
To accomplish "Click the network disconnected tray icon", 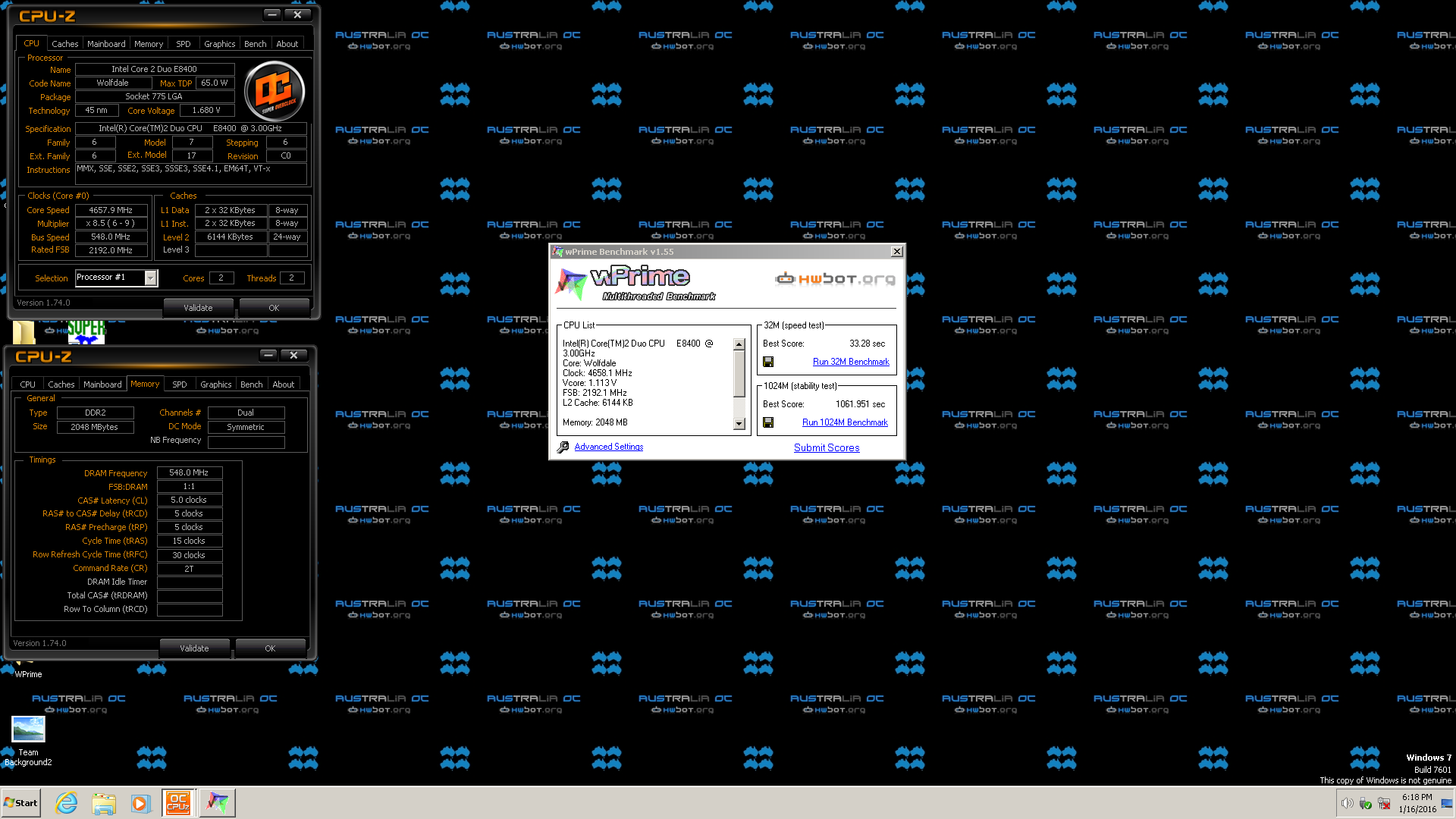I will click(1384, 803).
